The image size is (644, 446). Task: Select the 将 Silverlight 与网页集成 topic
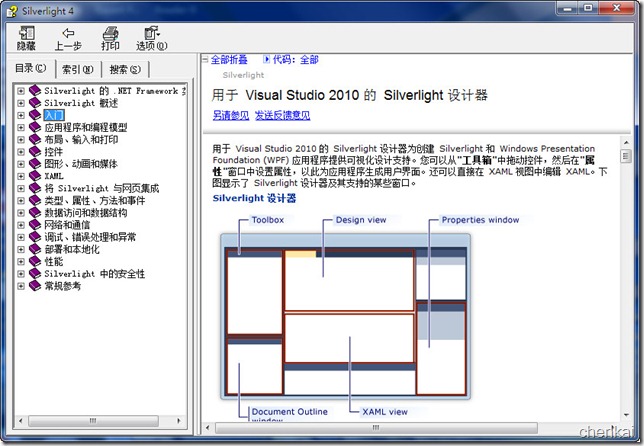tap(101, 188)
